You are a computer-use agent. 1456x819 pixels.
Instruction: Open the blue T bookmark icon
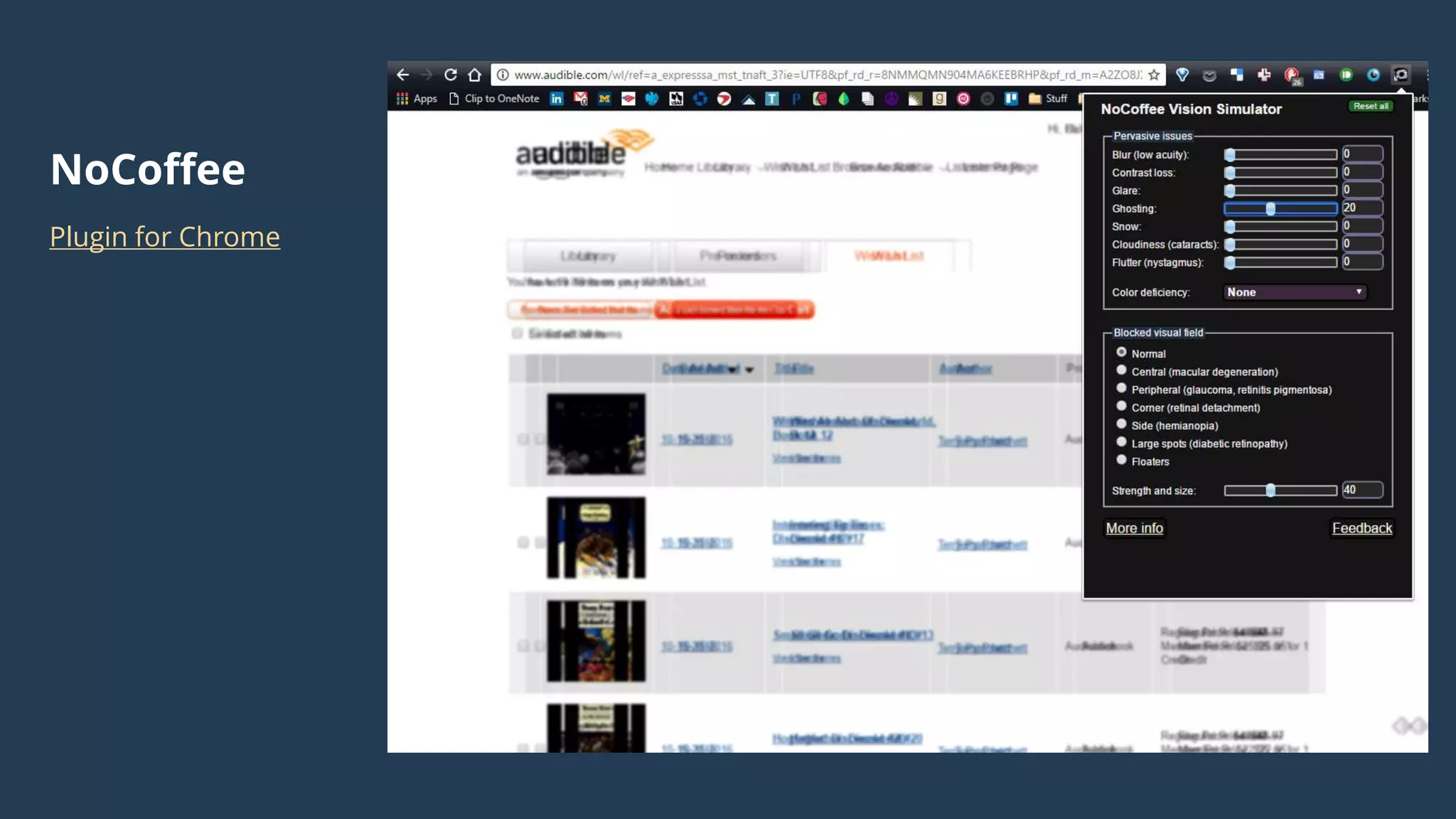click(772, 99)
